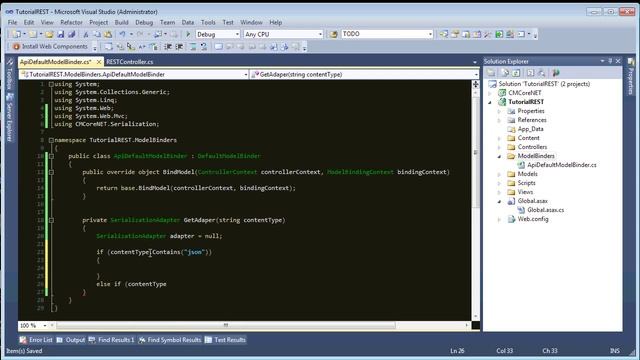Click the Undo arrow icon
640x360 pixels.
pos(122,34)
